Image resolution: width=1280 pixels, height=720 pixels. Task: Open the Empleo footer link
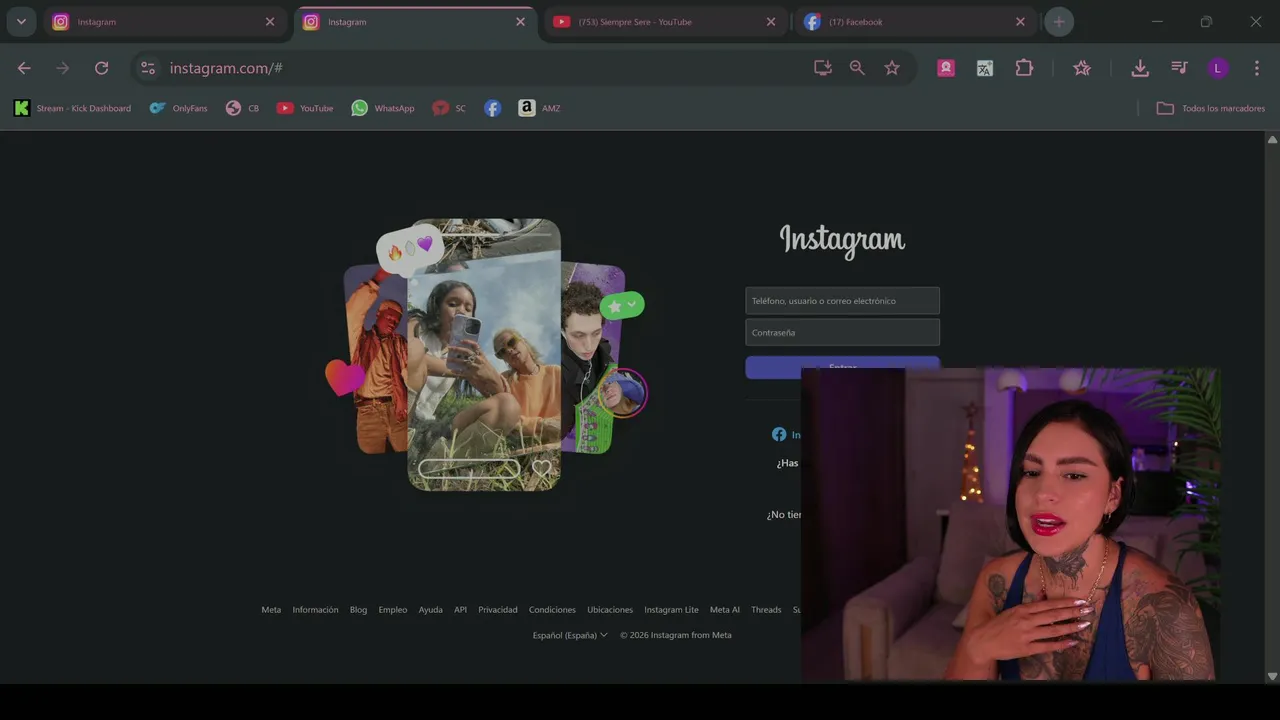(393, 610)
